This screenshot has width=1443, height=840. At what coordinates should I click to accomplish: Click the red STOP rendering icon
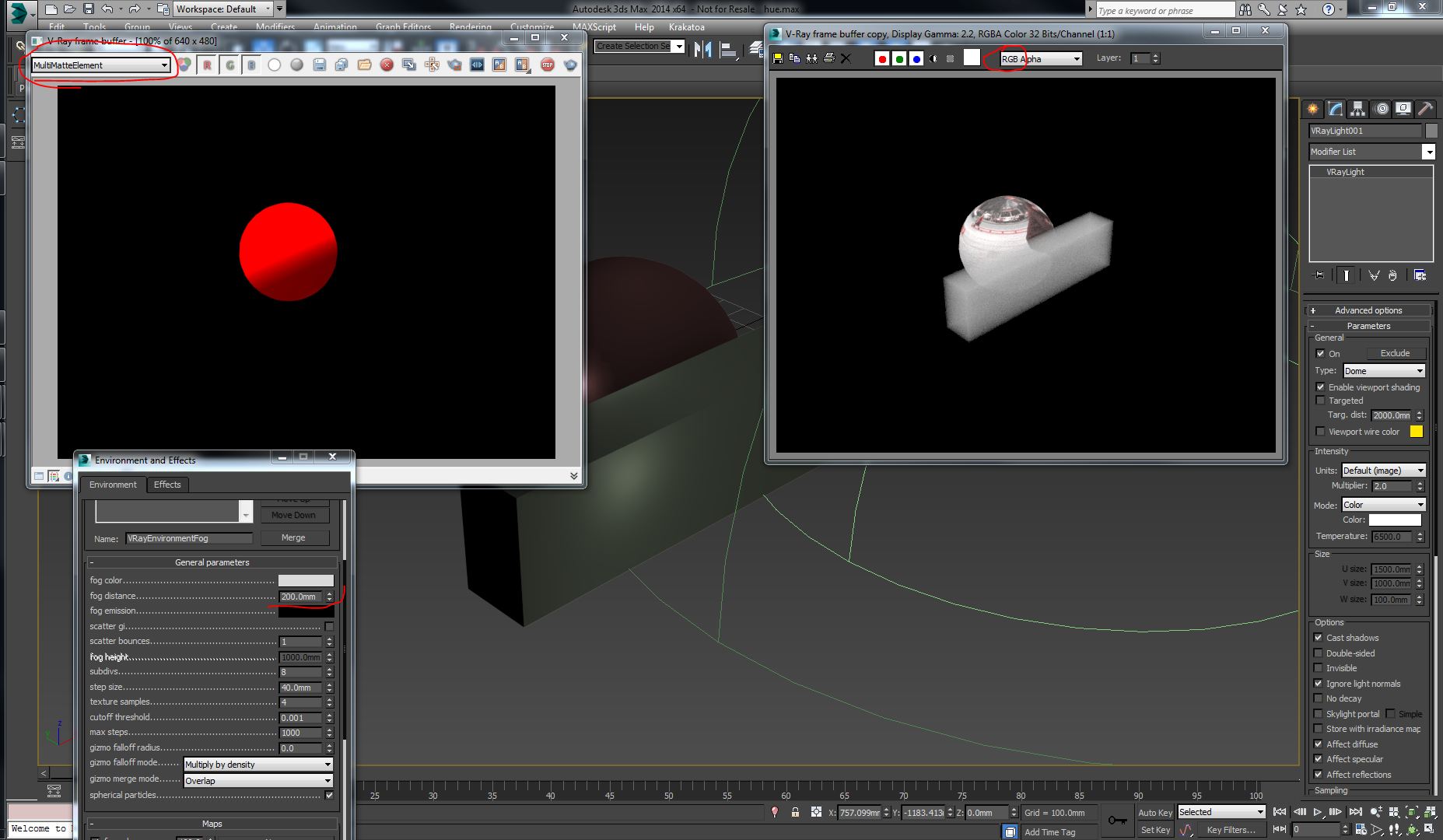[x=548, y=65]
